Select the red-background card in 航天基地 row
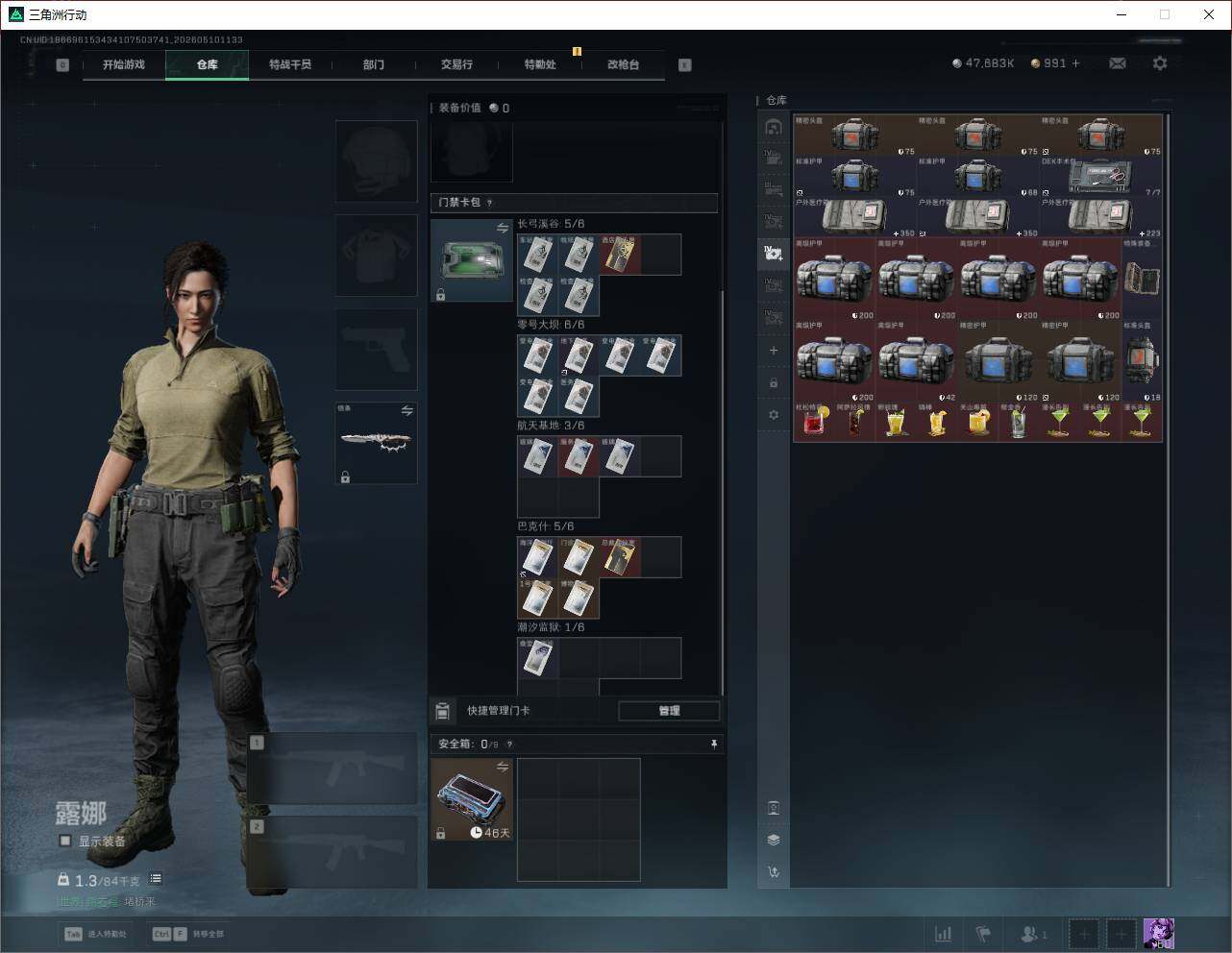This screenshot has height=953, width=1232. click(579, 456)
